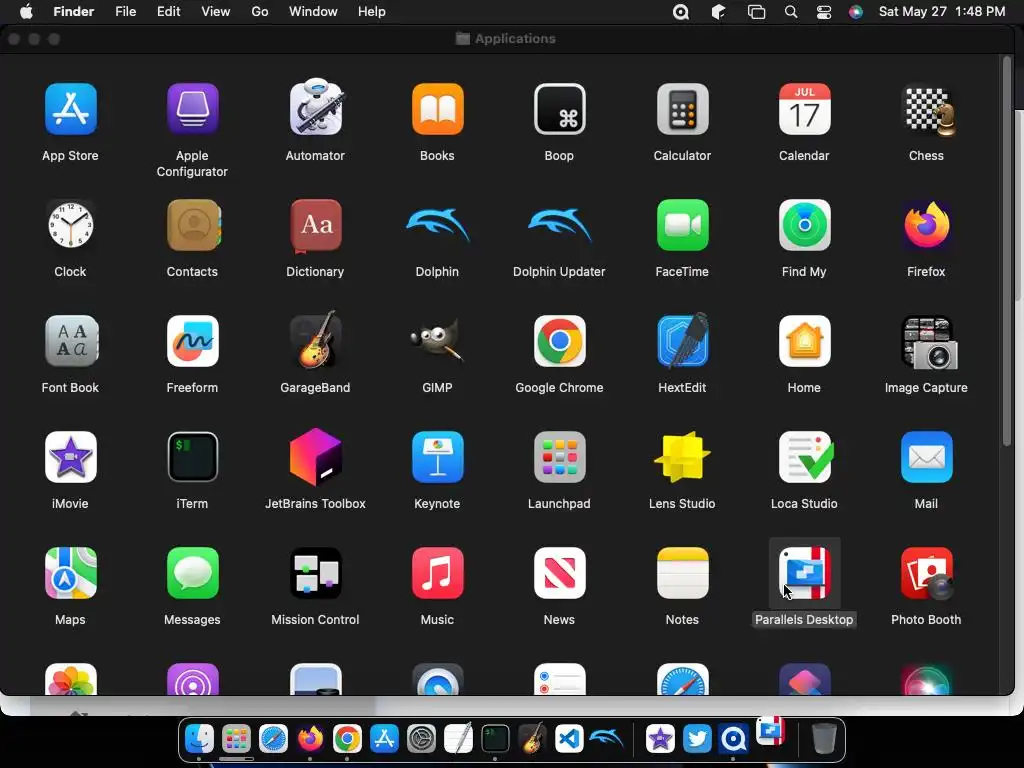Open Twitter from the Dock

click(x=697, y=739)
